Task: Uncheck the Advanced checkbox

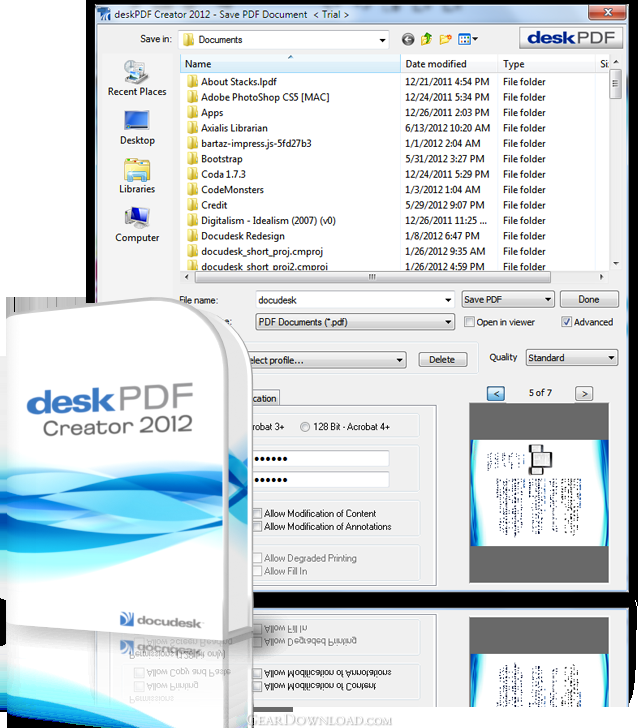Action: click(x=567, y=322)
